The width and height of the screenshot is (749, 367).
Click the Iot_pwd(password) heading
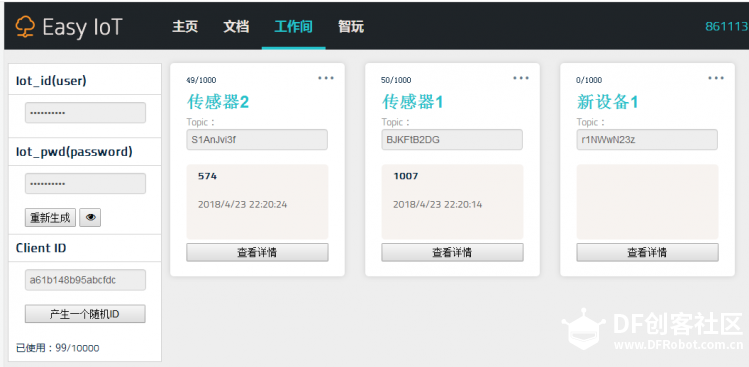[x=74, y=152]
